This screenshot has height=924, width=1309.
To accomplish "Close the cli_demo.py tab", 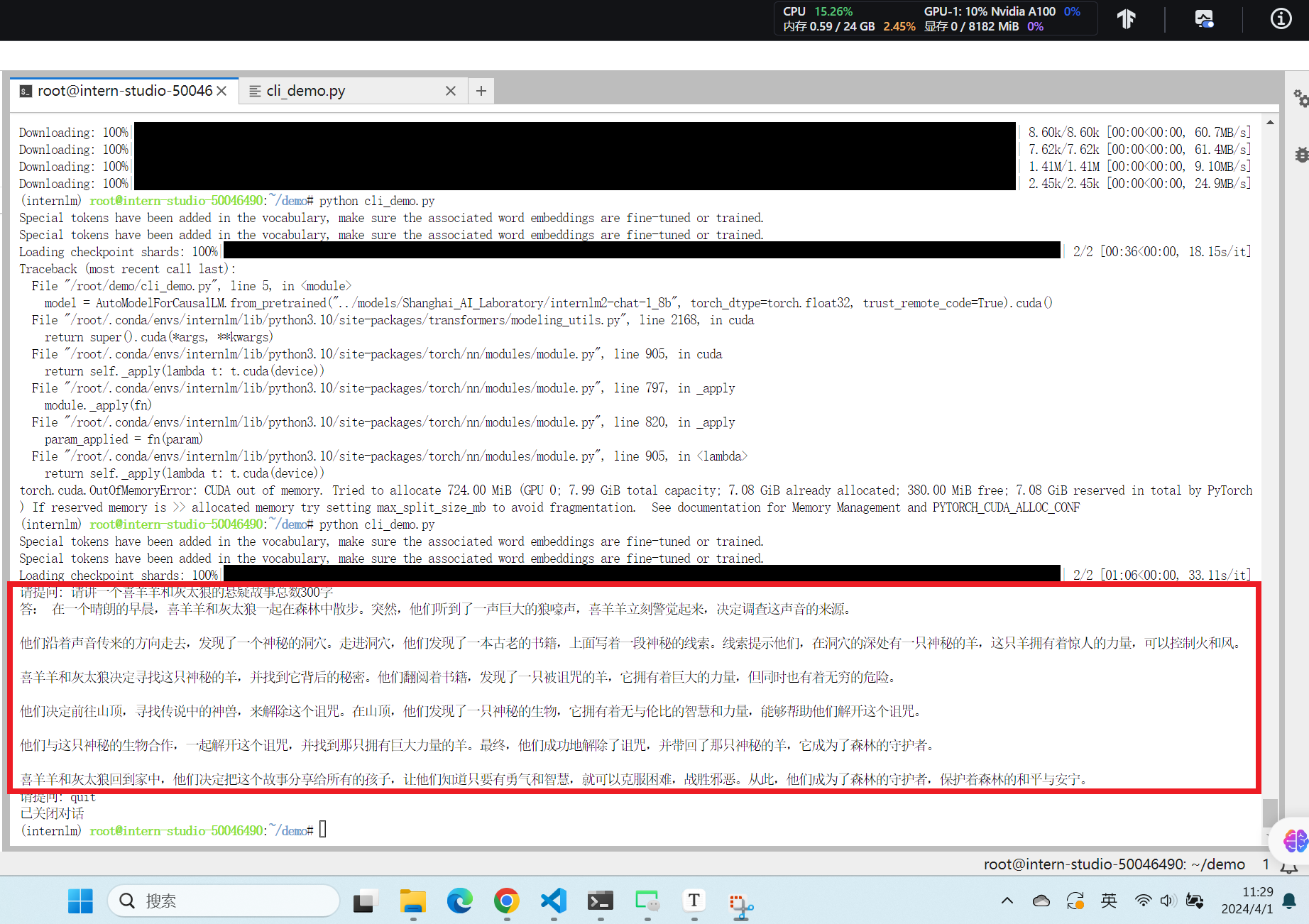I will point(451,91).
